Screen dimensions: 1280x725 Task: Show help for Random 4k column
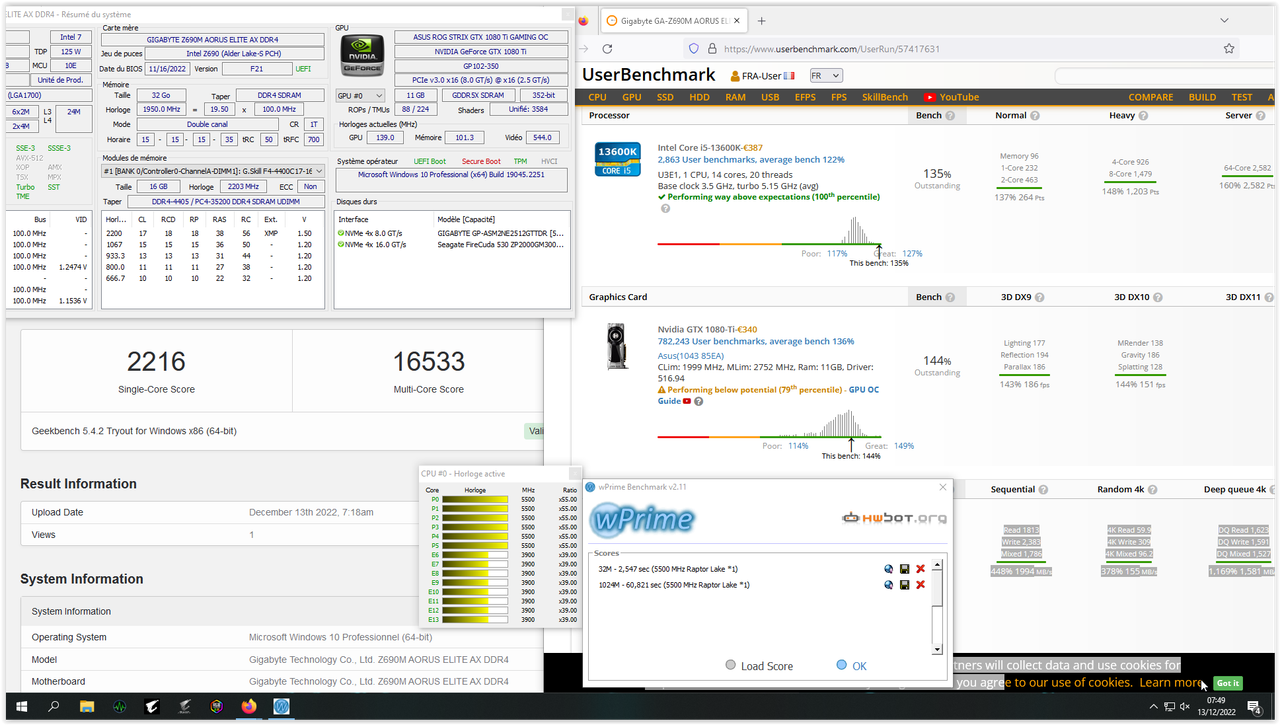pyautogui.click(x=1153, y=489)
